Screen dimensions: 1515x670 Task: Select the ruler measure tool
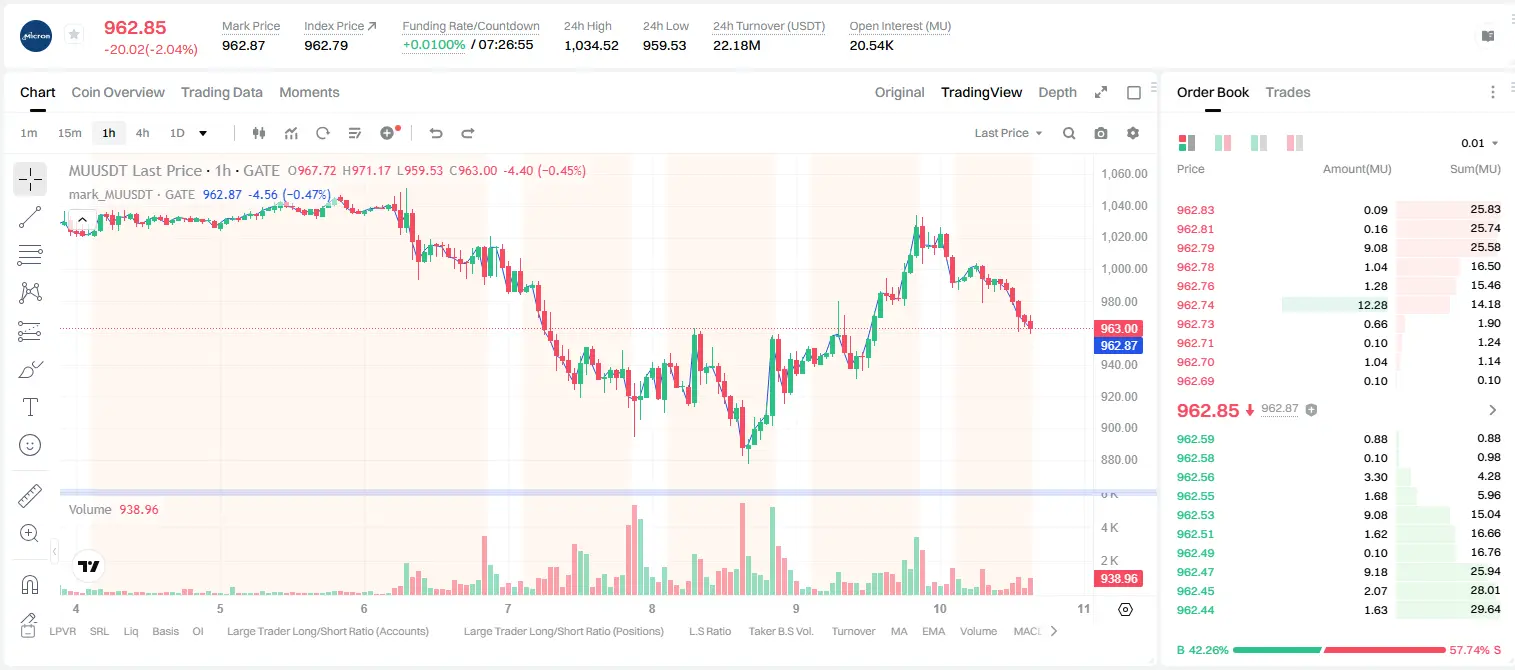[x=30, y=496]
